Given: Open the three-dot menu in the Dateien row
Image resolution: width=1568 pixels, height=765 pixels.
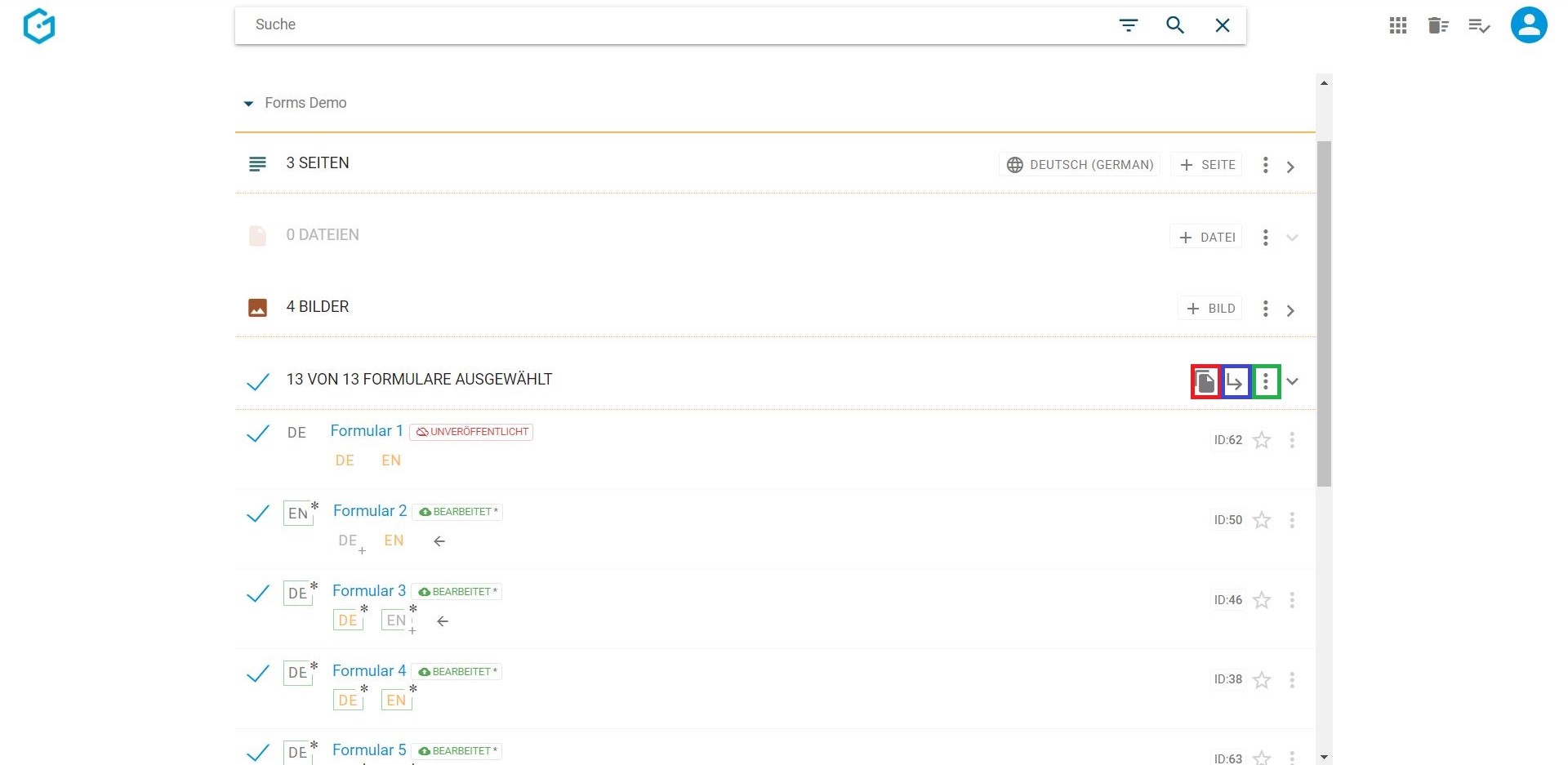Looking at the screenshot, I should [x=1265, y=237].
